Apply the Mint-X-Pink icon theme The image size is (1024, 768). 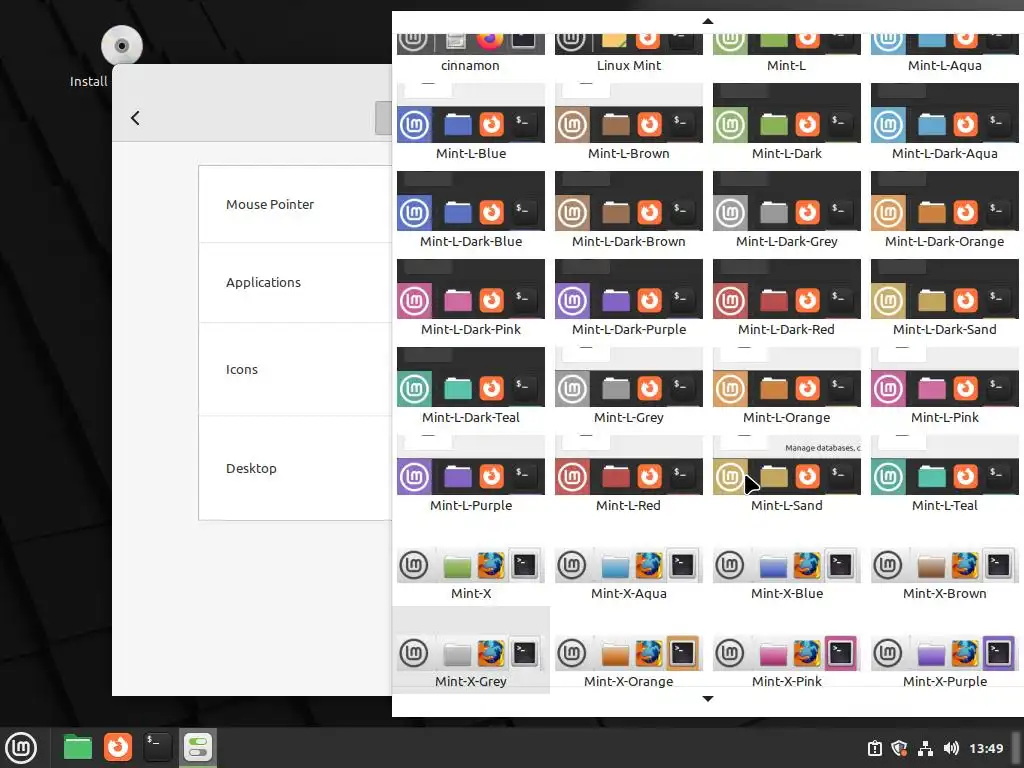point(786,661)
